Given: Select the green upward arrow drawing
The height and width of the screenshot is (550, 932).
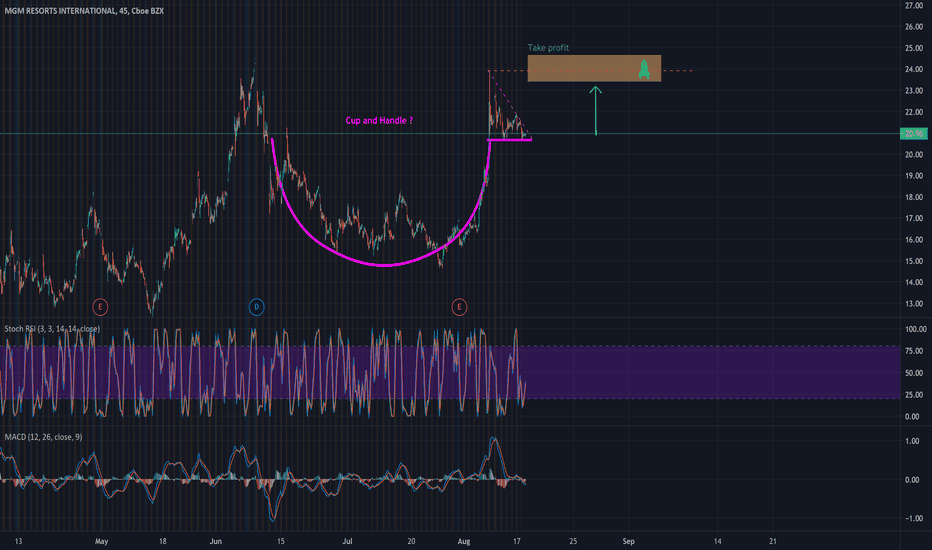Looking at the screenshot, I should (596, 111).
